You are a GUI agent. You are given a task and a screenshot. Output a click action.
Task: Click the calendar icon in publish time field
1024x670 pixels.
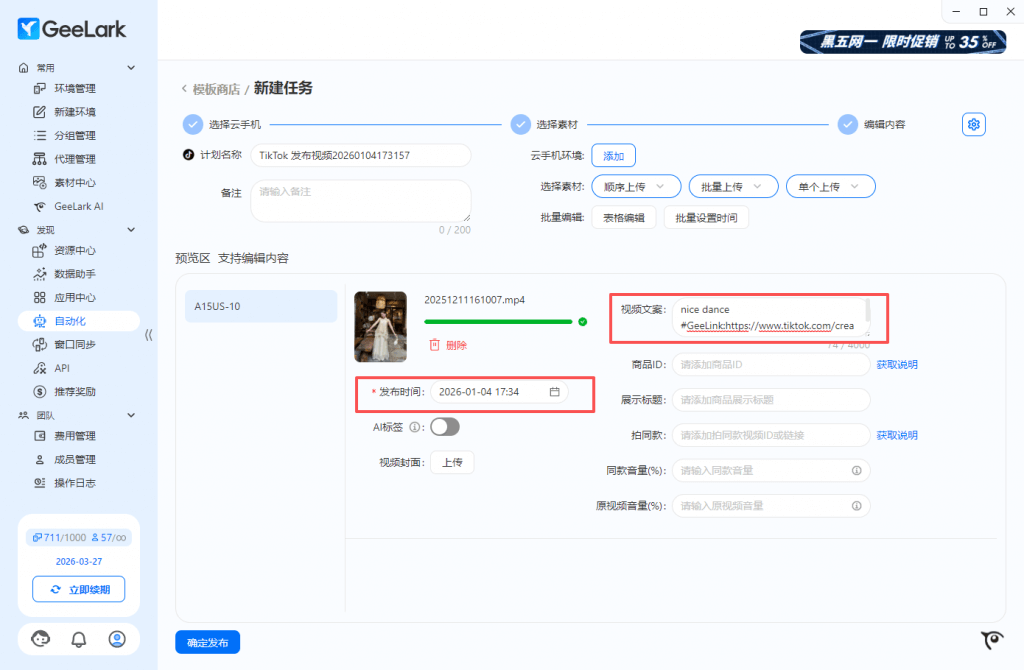tap(554, 392)
